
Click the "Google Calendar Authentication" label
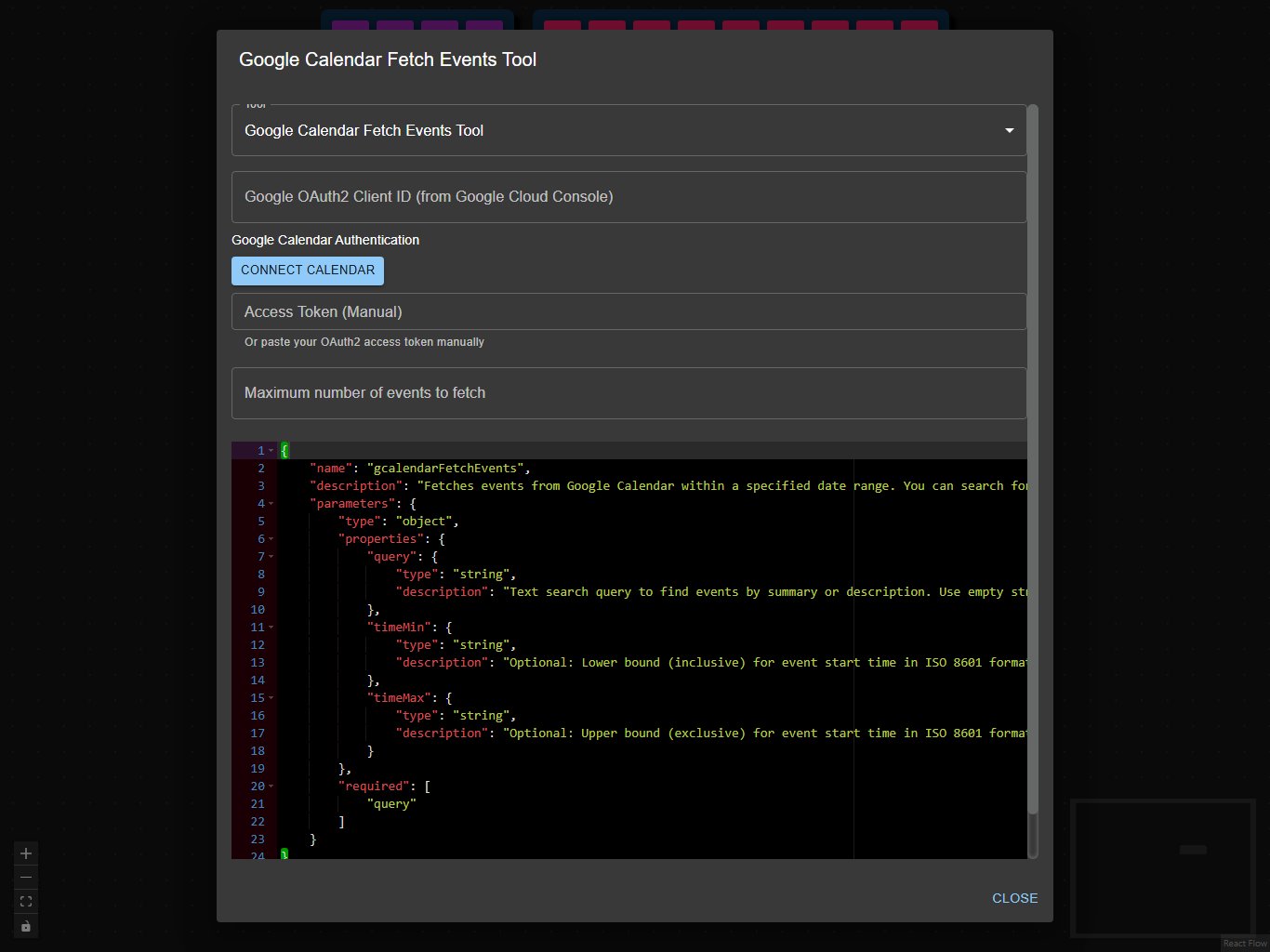point(325,240)
